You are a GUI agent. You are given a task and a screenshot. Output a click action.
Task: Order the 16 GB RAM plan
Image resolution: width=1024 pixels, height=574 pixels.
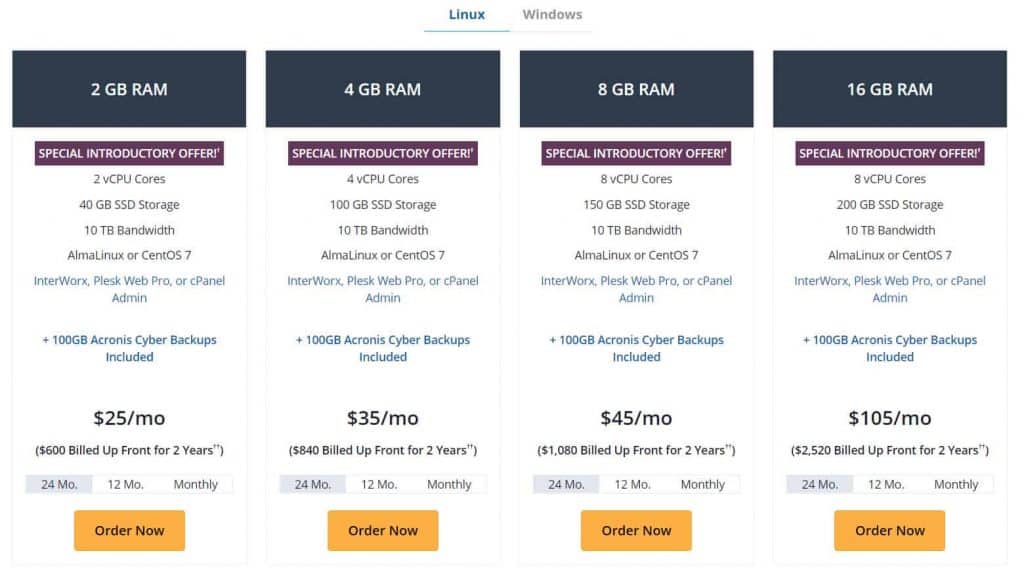(x=890, y=530)
